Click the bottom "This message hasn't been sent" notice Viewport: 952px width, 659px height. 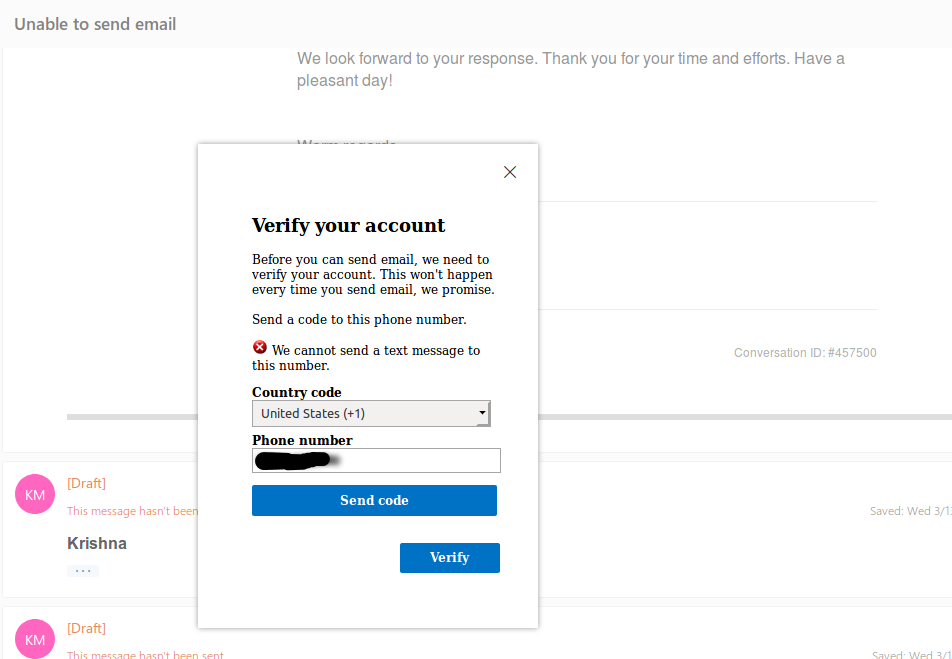click(145, 655)
